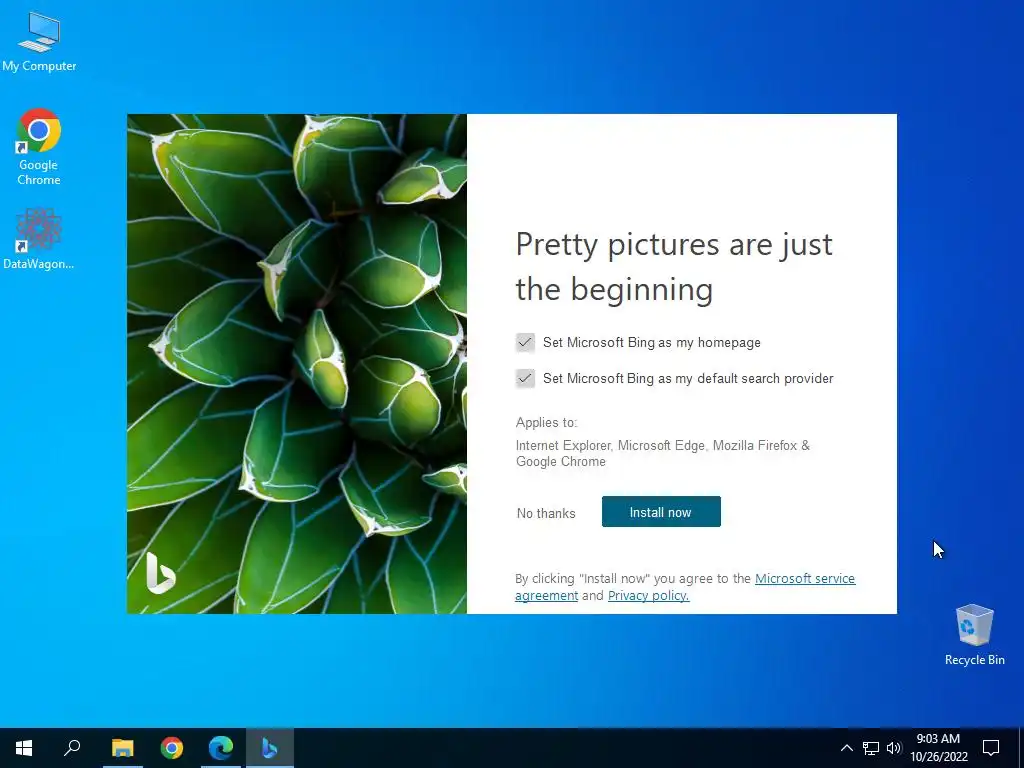Open File Explorer from the taskbar
The height and width of the screenshot is (768, 1024).
point(122,748)
